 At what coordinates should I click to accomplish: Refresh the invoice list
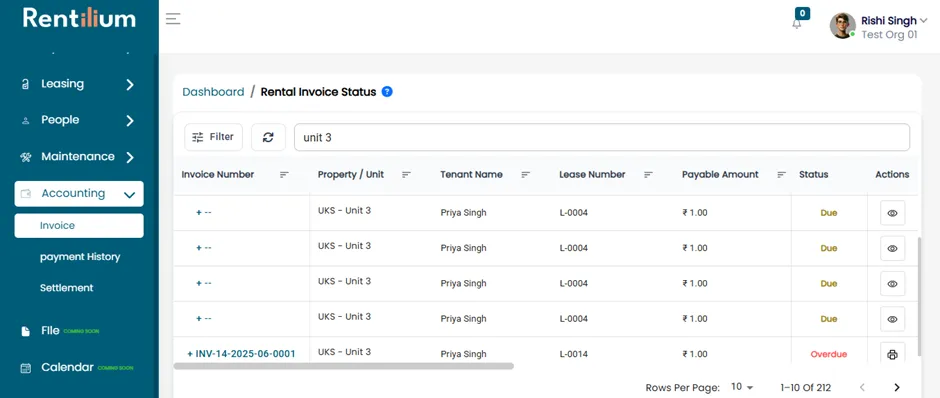268,137
